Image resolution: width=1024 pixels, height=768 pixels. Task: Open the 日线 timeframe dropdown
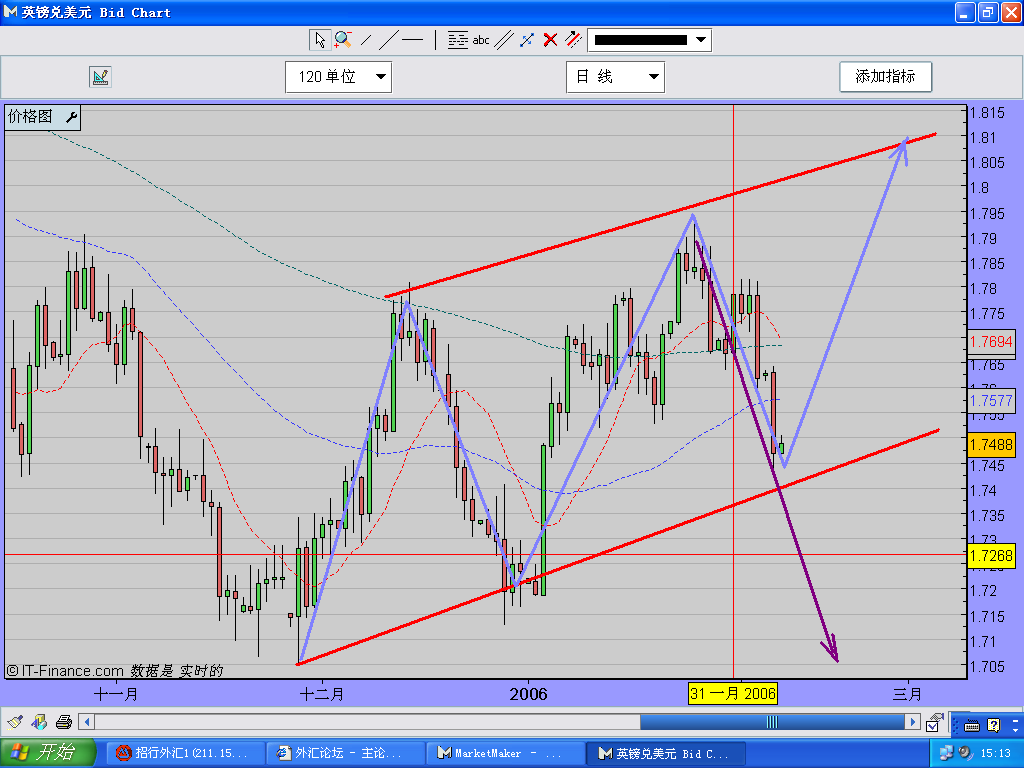tap(615, 77)
